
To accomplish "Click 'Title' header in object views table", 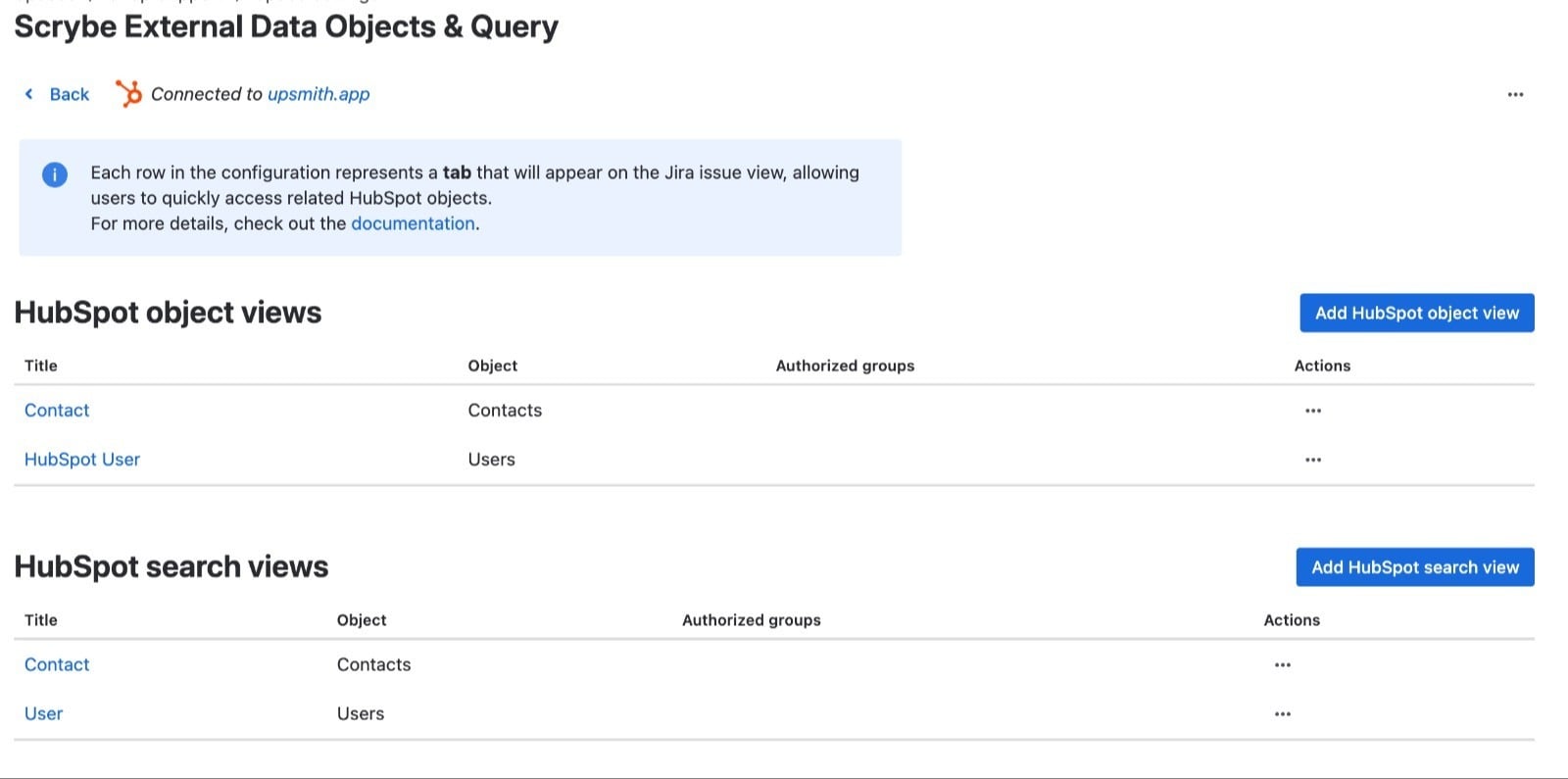I will pos(41,365).
